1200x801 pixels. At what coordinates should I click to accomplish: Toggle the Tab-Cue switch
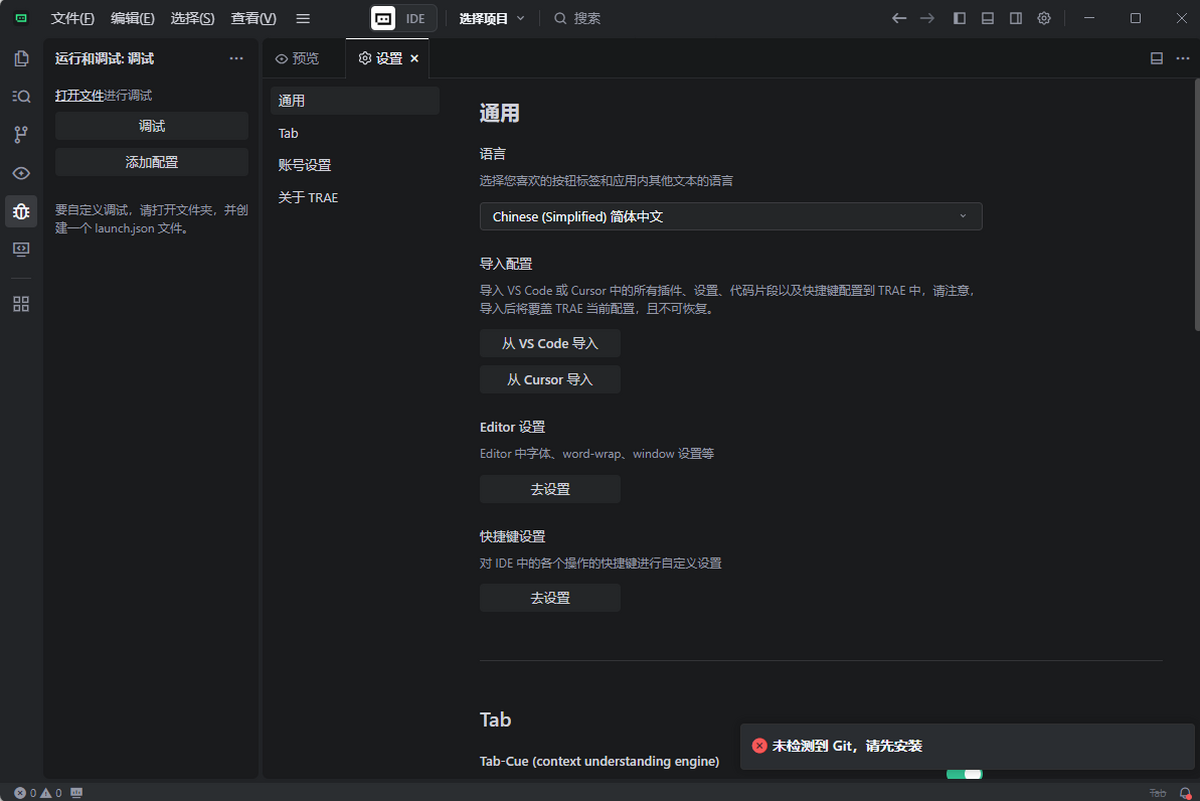tap(965, 774)
